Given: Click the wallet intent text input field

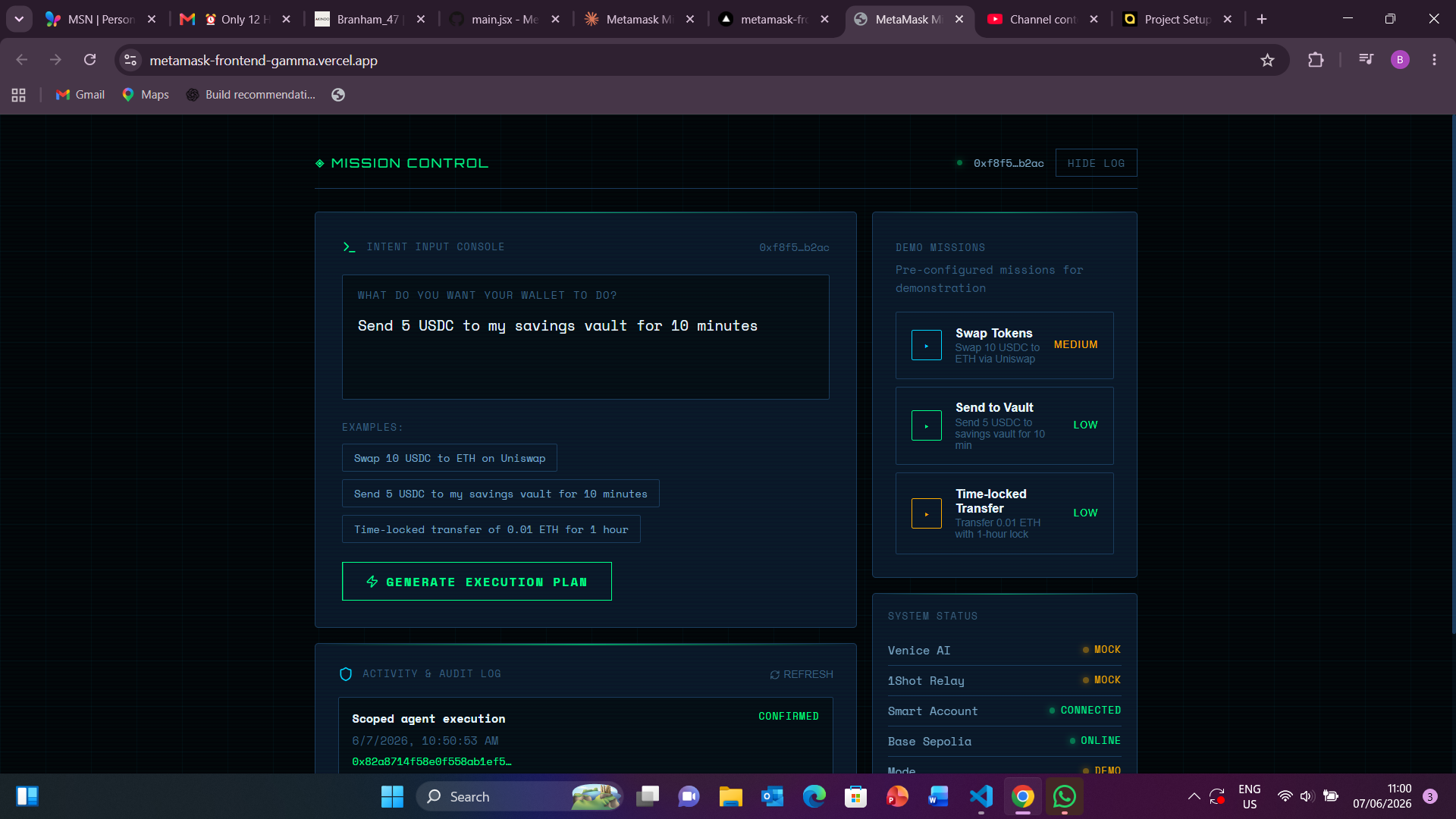Looking at the screenshot, I should (x=585, y=337).
